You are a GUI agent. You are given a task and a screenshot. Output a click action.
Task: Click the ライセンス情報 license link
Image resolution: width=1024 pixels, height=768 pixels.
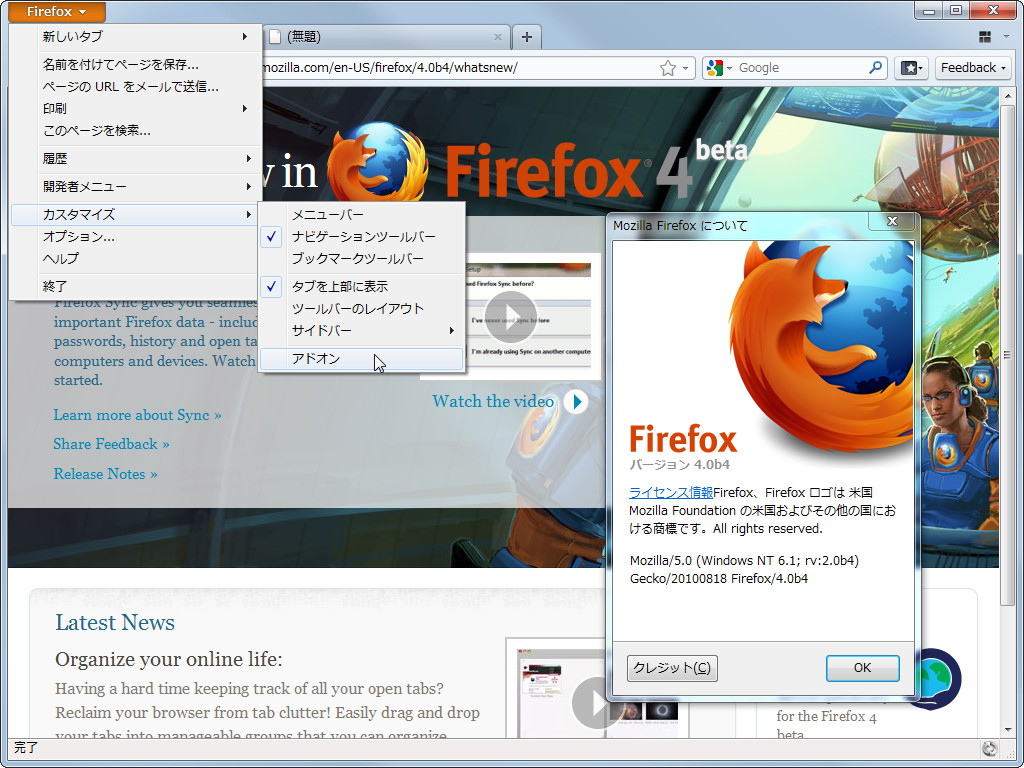click(x=670, y=492)
